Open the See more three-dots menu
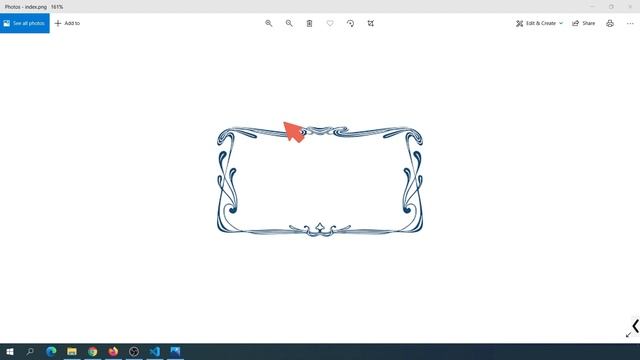640x360 pixels. tap(630, 23)
